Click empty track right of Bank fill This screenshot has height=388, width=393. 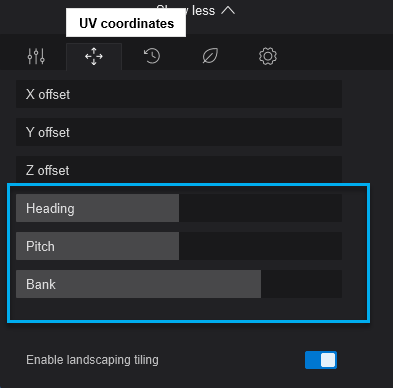(x=301, y=284)
